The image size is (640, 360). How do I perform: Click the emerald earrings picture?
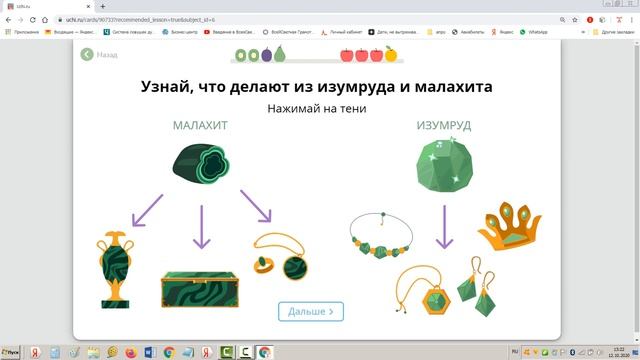pyautogui.click(x=477, y=286)
